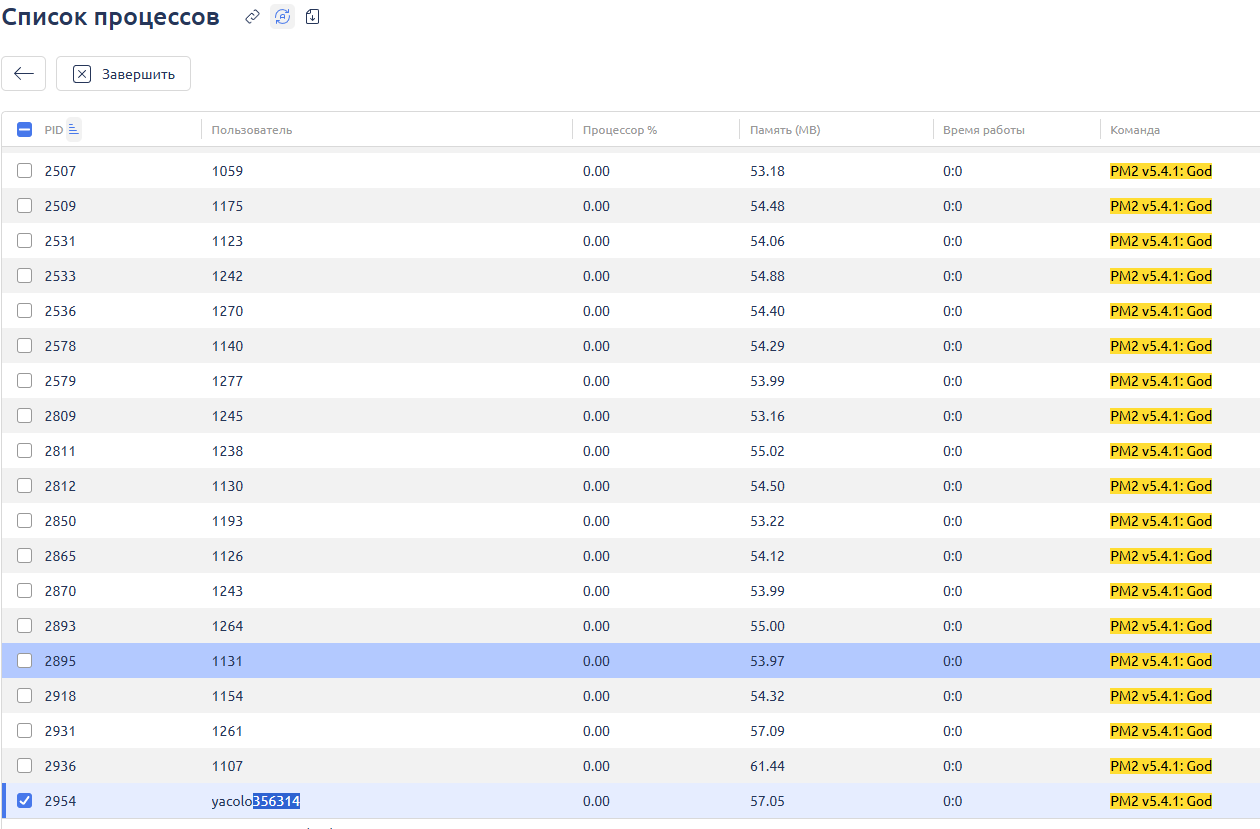Tick the checkbox next to PID 2809
Image resolution: width=1260 pixels, height=829 pixels.
[25, 416]
